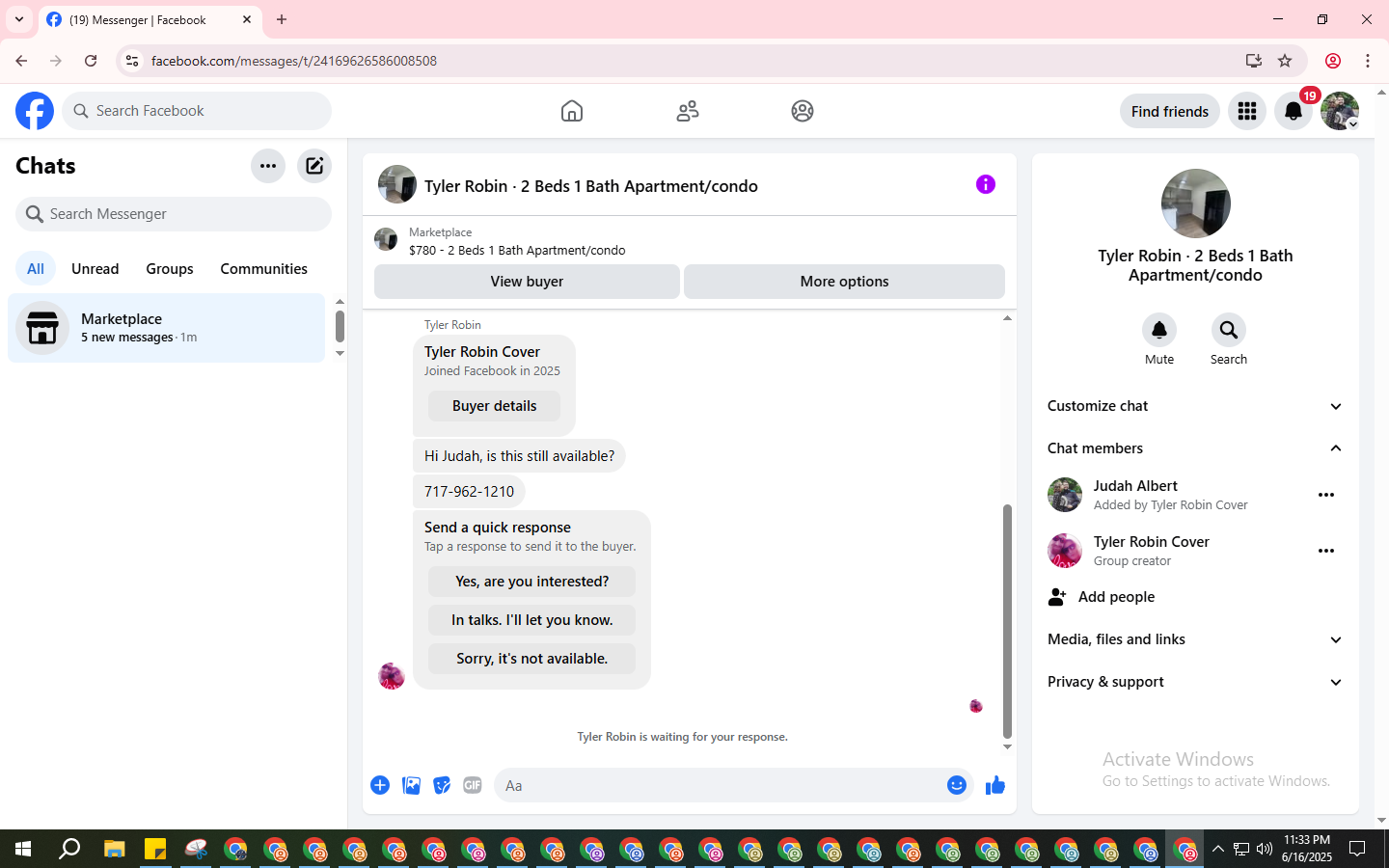This screenshot has width=1389, height=868.
Task: Click chat list scrollbar thumb
Action: pos(340,326)
